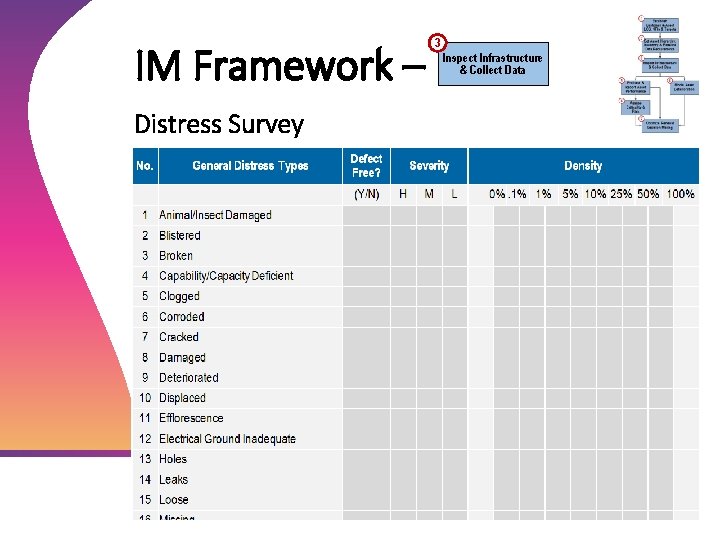Image resolution: width=720 pixels, height=540 pixels.
Task: Click the "Distress Survey" subtitle
Action: (219, 124)
